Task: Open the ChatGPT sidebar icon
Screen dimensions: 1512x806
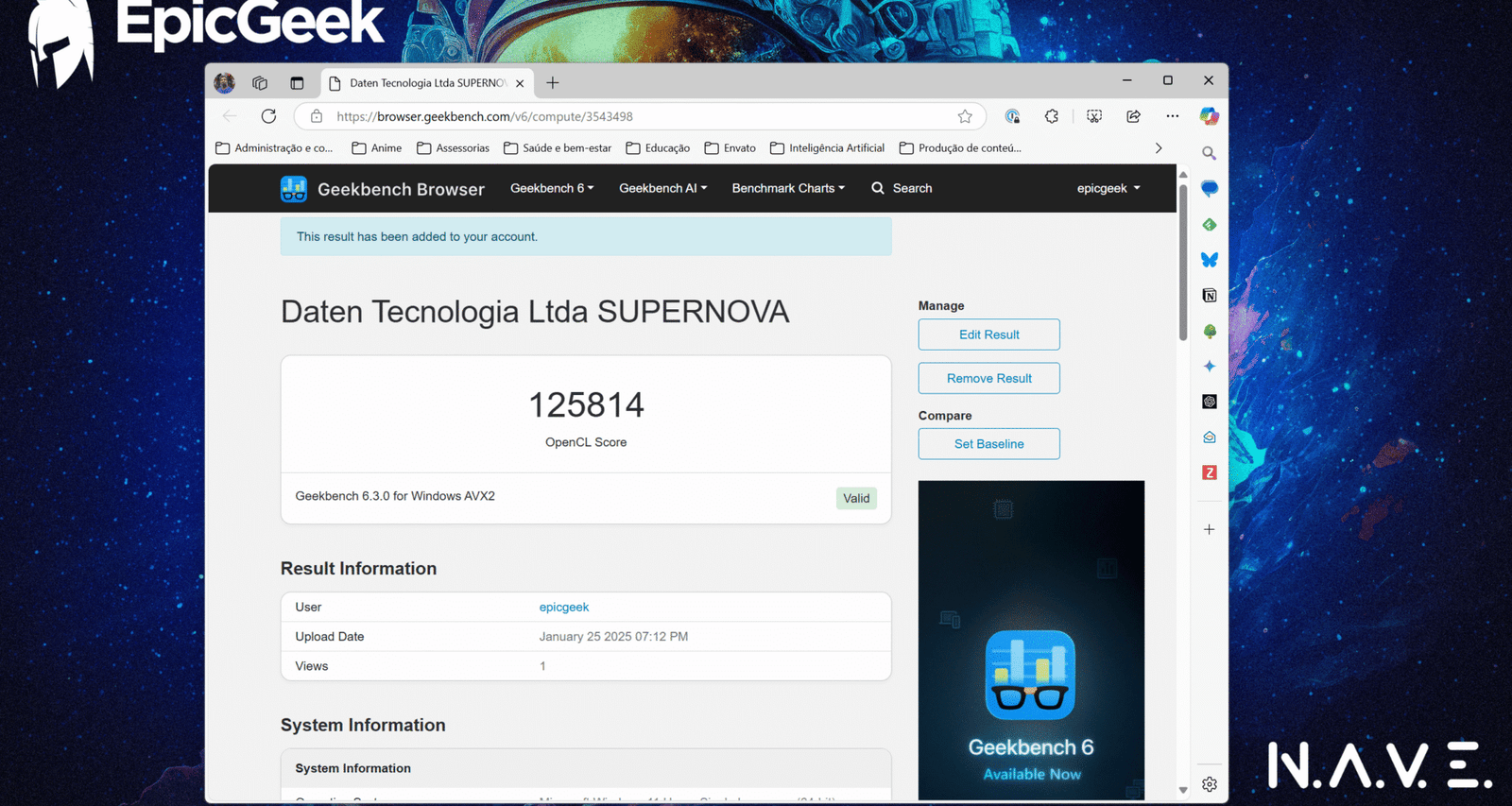Action: click(1210, 402)
